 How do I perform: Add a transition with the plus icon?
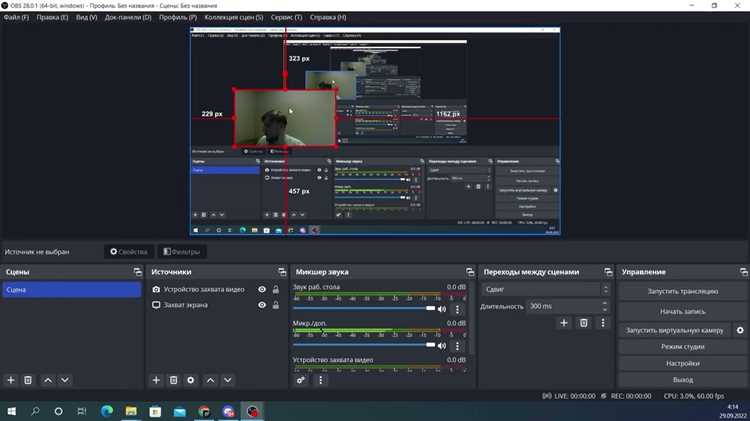(564, 323)
